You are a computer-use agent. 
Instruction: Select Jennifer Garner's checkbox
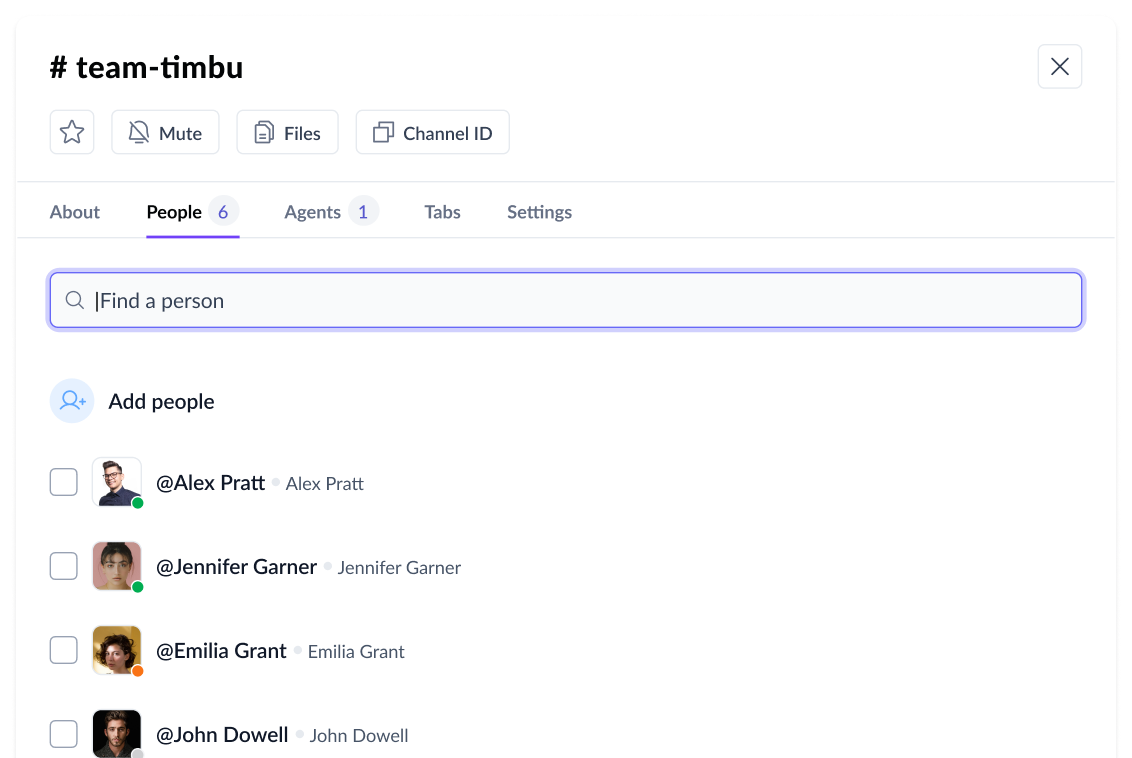pyautogui.click(x=64, y=567)
